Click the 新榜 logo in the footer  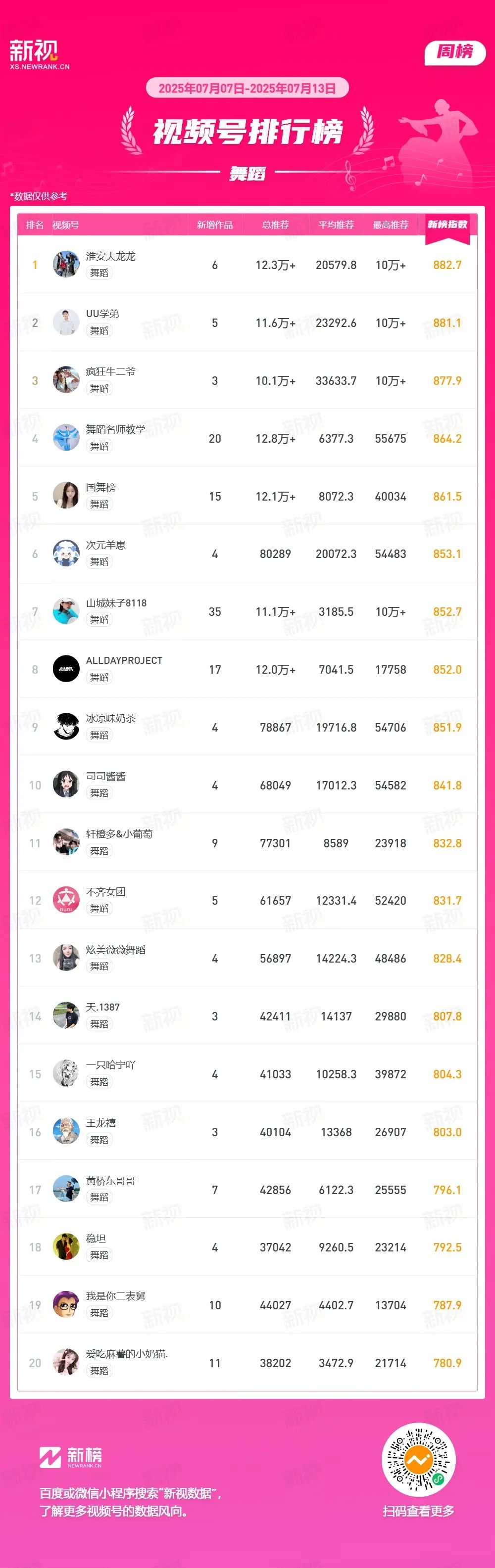click(x=71, y=1456)
